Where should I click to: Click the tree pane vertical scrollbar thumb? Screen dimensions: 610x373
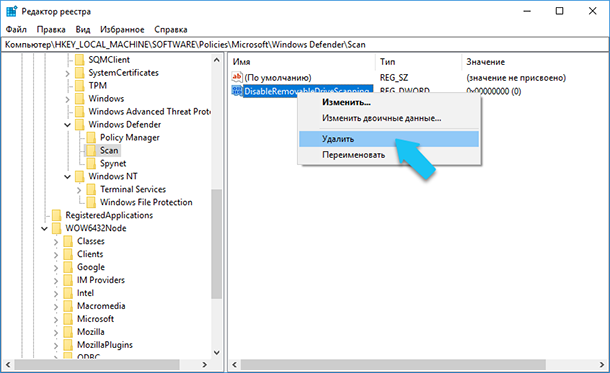(x=217, y=244)
